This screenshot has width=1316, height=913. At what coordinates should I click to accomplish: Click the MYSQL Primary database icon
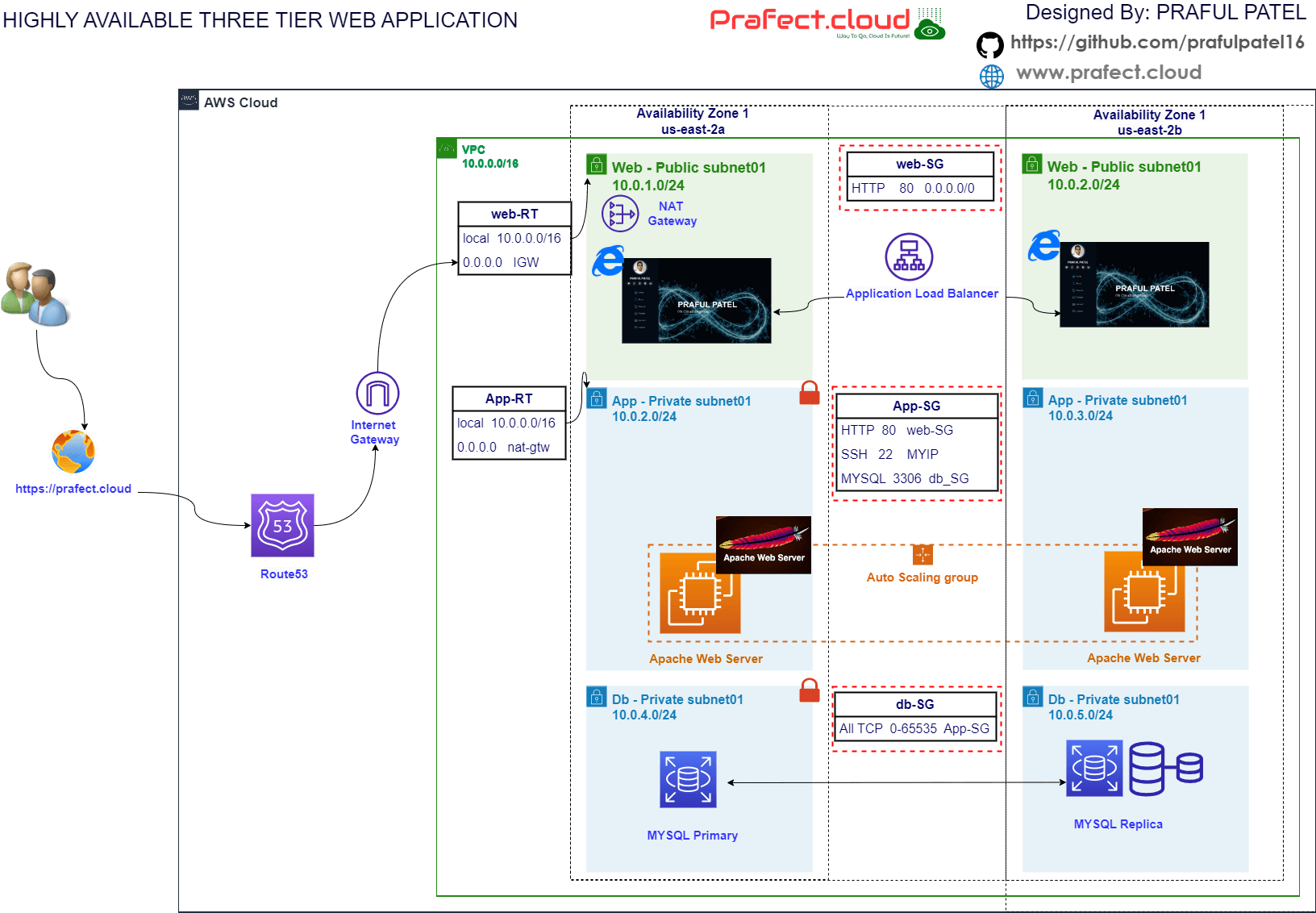tap(688, 779)
